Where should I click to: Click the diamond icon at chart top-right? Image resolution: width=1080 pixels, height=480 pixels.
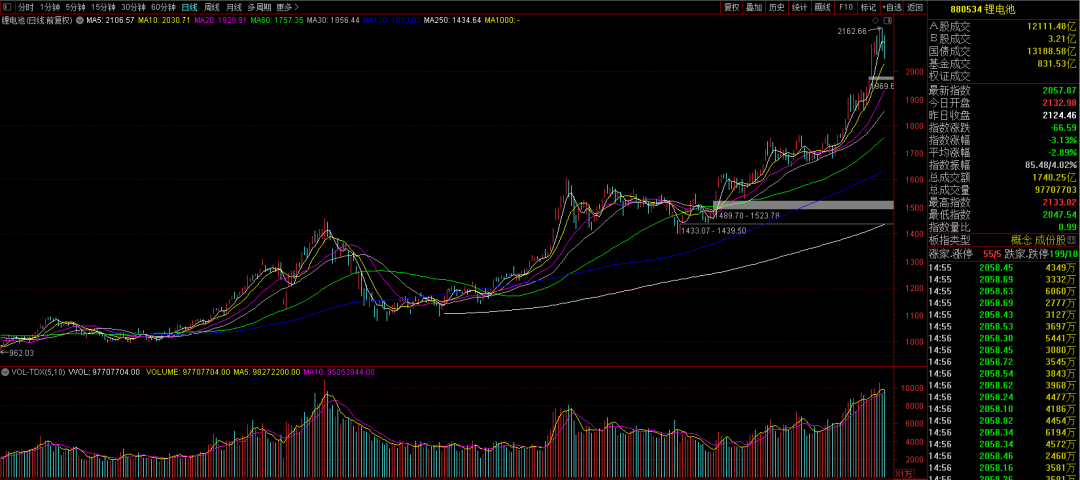[x=875, y=21]
